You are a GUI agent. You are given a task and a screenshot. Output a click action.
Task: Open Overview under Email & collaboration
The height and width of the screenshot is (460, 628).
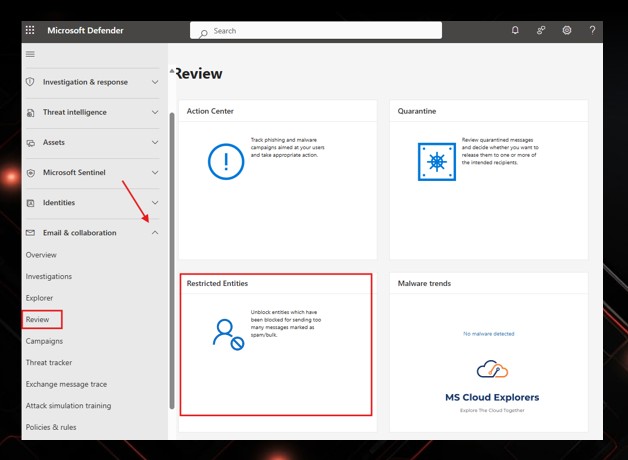pyautogui.click(x=41, y=255)
